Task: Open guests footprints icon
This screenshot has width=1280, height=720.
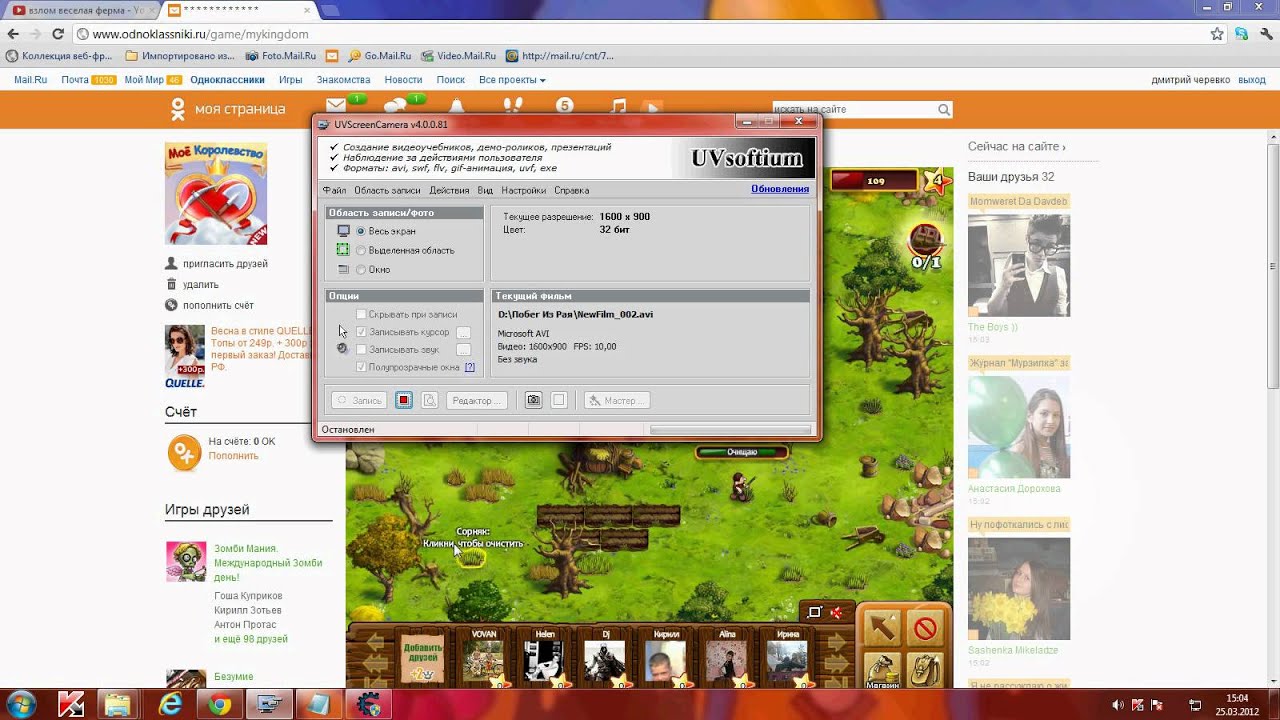Action: 512,107
